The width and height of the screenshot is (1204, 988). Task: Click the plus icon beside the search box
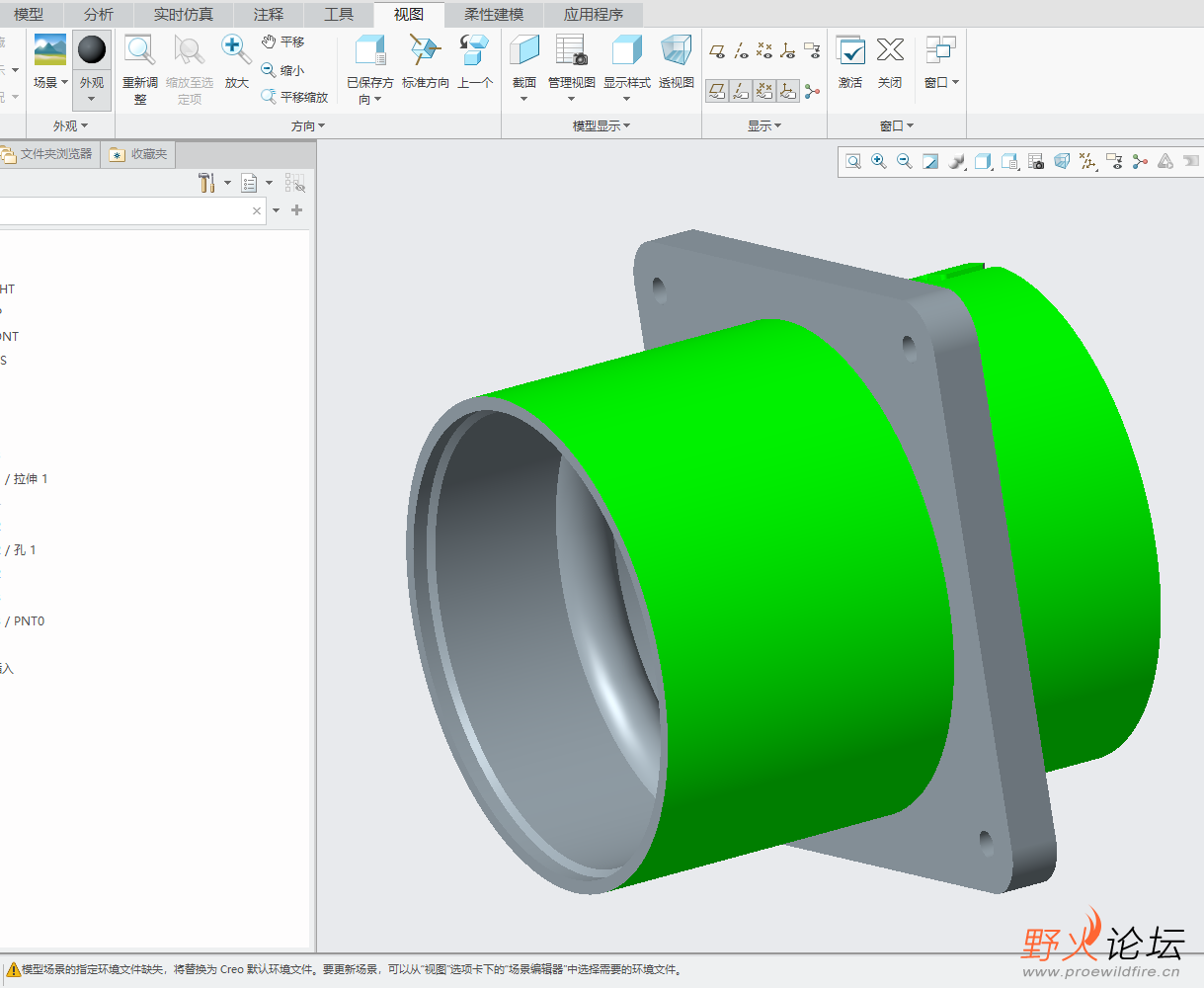pyautogui.click(x=297, y=210)
